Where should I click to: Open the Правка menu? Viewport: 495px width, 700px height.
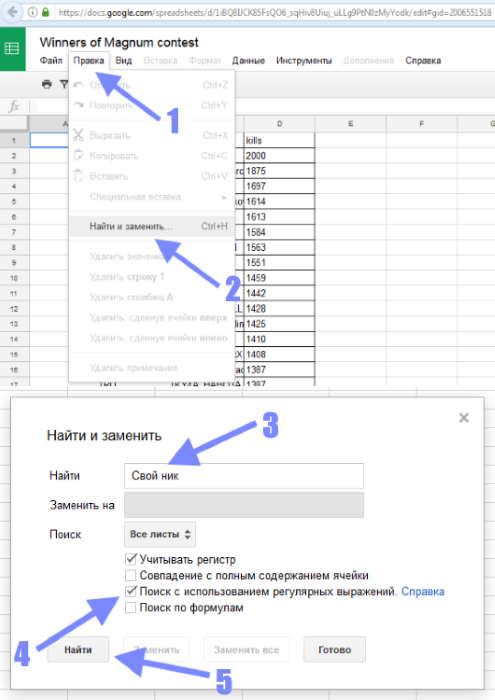pyautogui.click(x=89, y=61)
